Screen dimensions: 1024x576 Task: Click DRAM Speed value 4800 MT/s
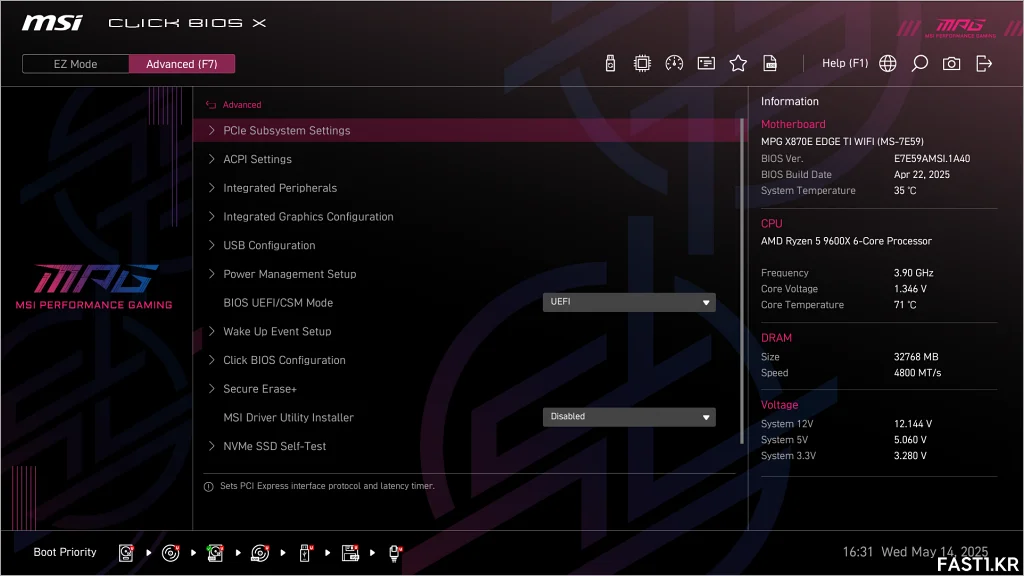tap(918, 373)
